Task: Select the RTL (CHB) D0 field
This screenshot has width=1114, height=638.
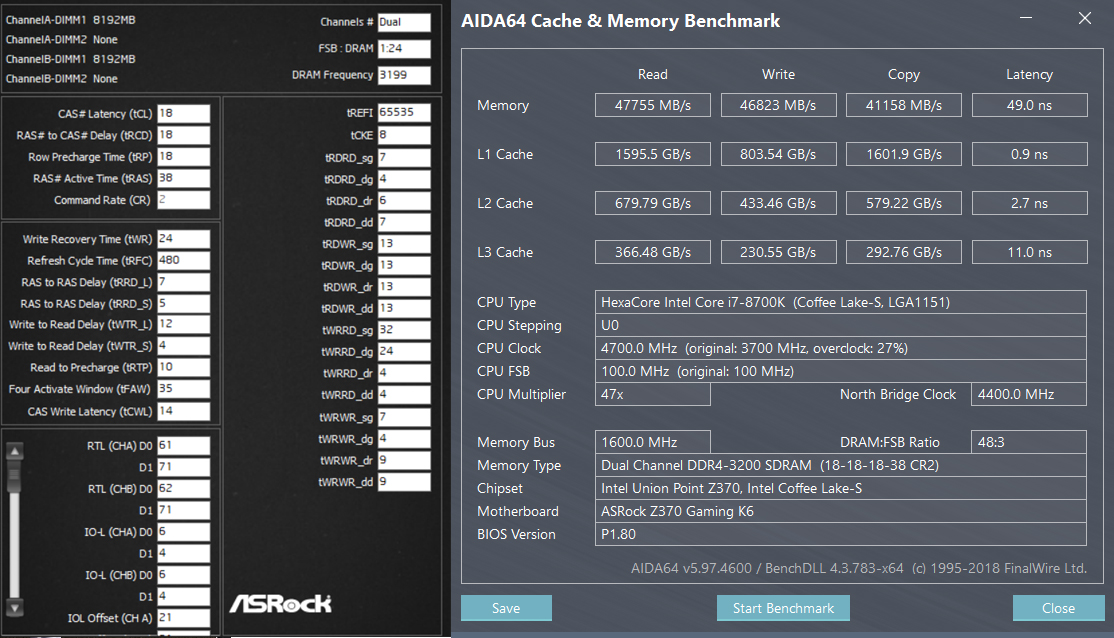Action: tap(183, 489)
